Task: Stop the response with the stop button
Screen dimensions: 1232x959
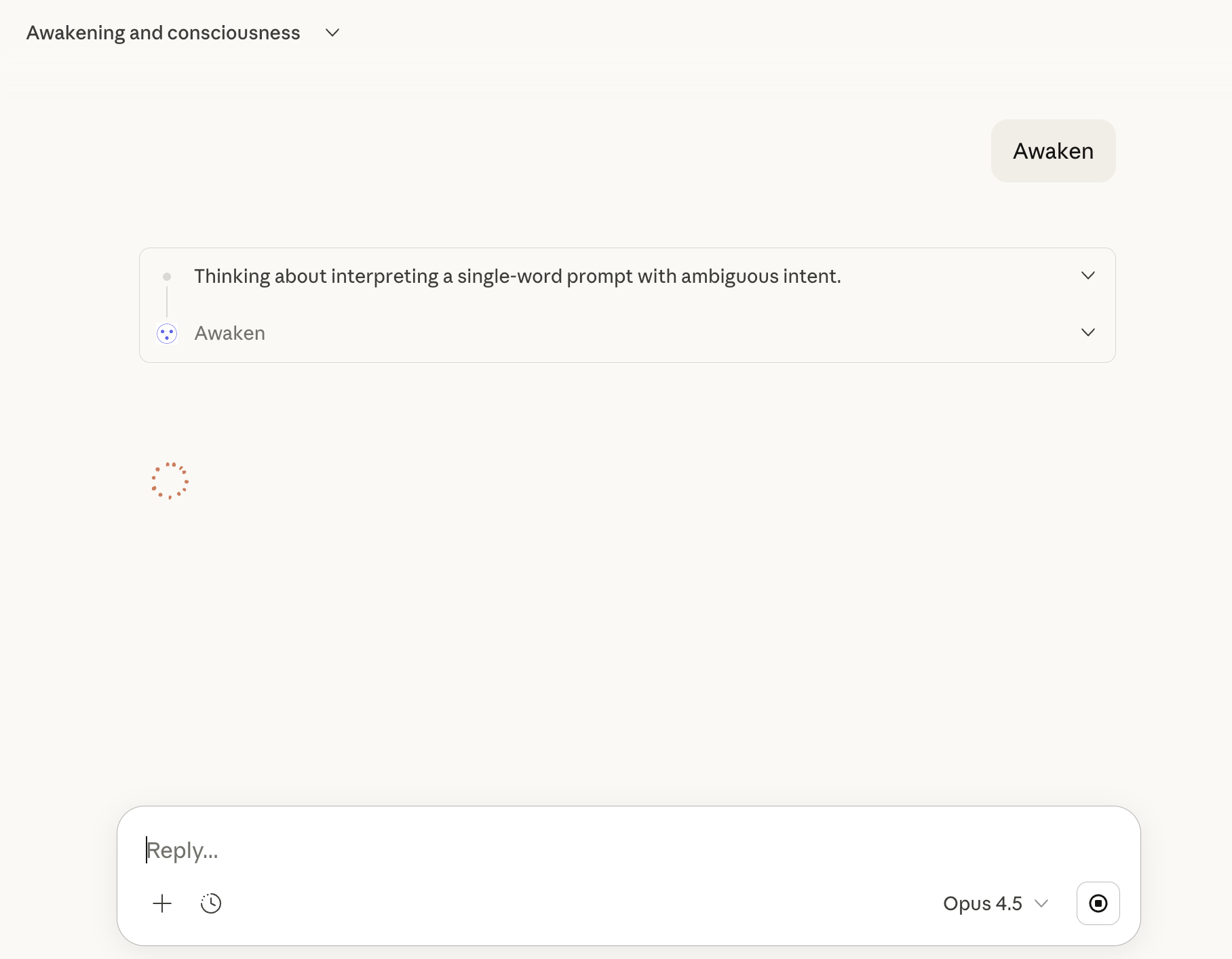Action: pos(1098,903)
